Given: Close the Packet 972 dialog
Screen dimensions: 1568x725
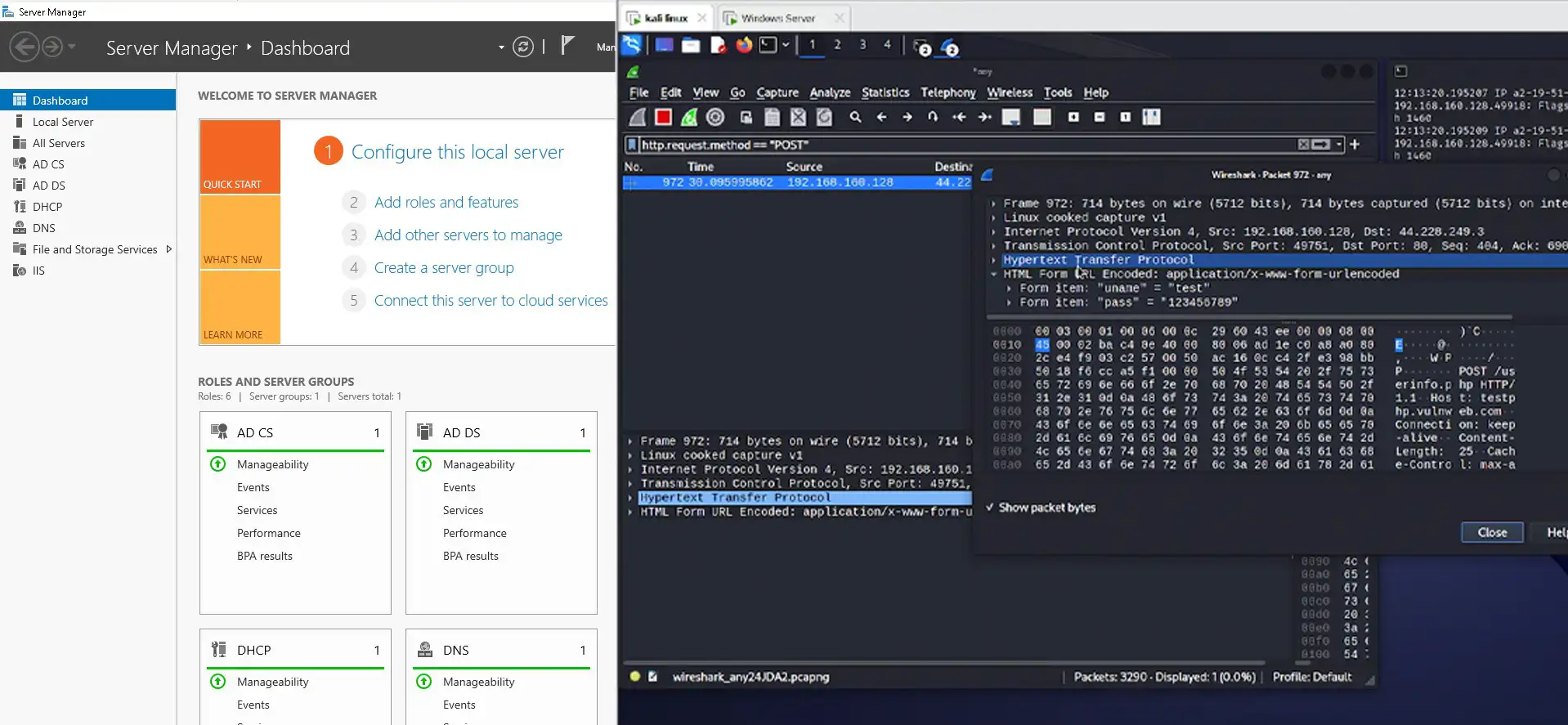Looking at the screenshot, I should click(1492, 532).
